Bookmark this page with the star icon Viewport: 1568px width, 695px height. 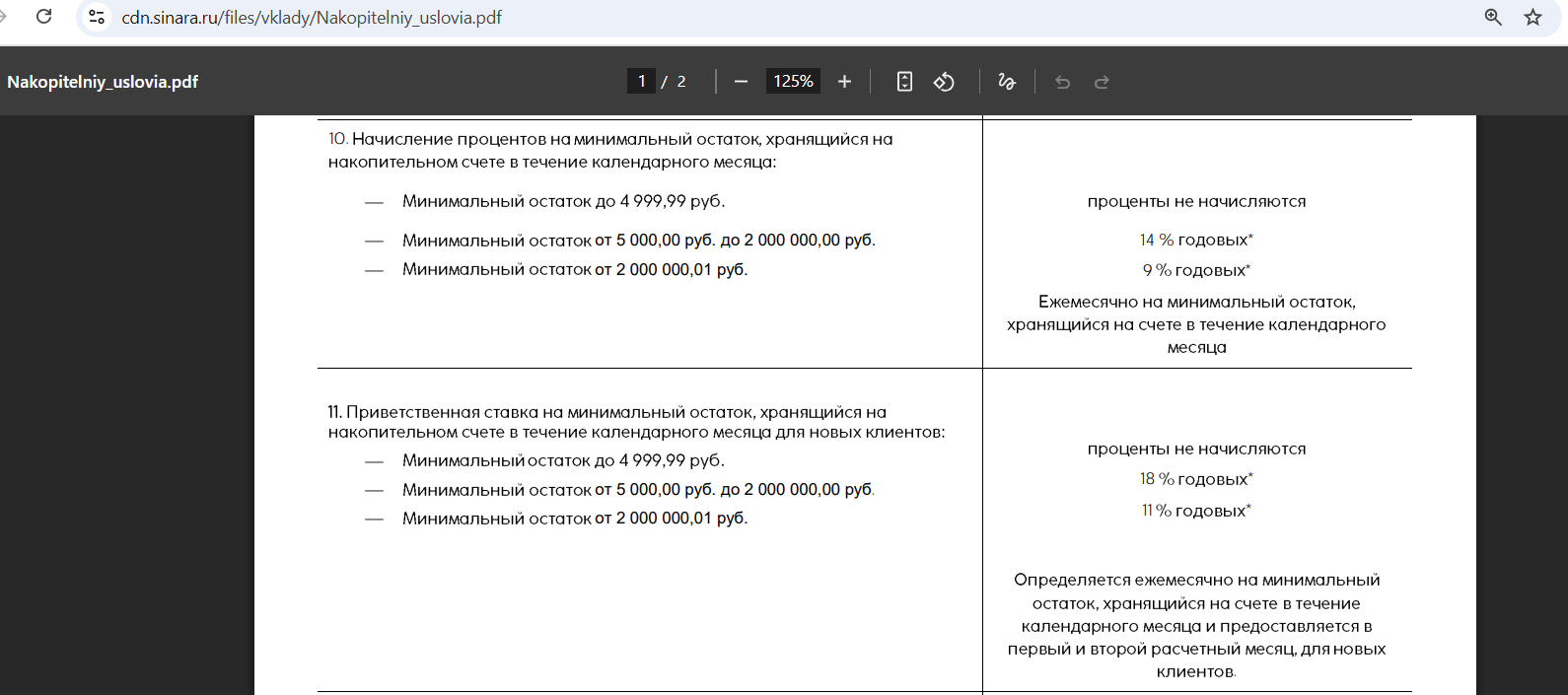[1532, 17]
